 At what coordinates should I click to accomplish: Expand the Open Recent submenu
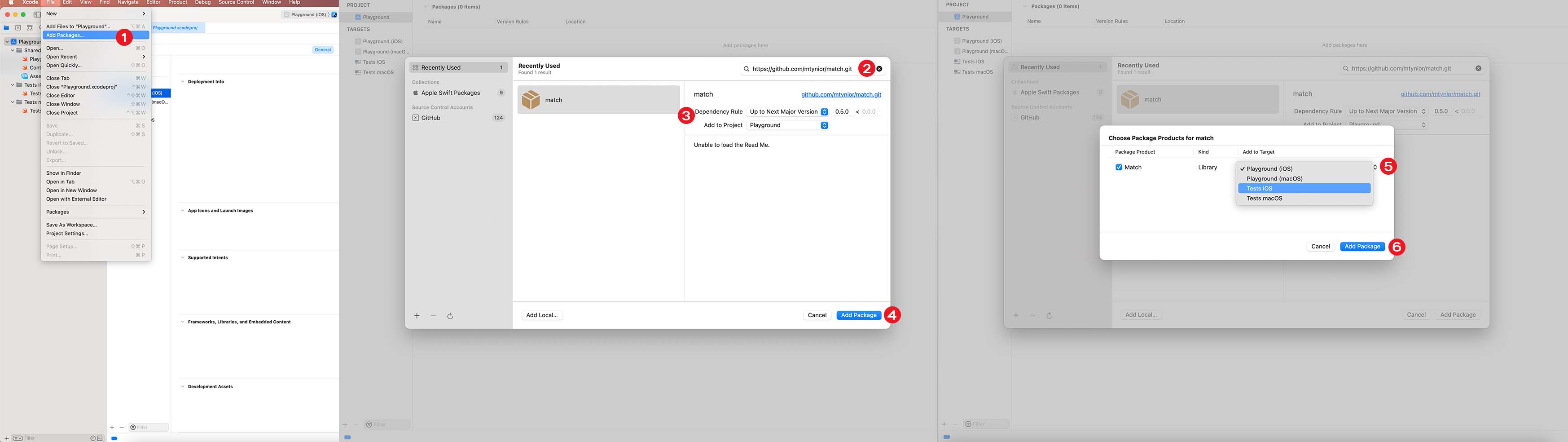[96, 57]
